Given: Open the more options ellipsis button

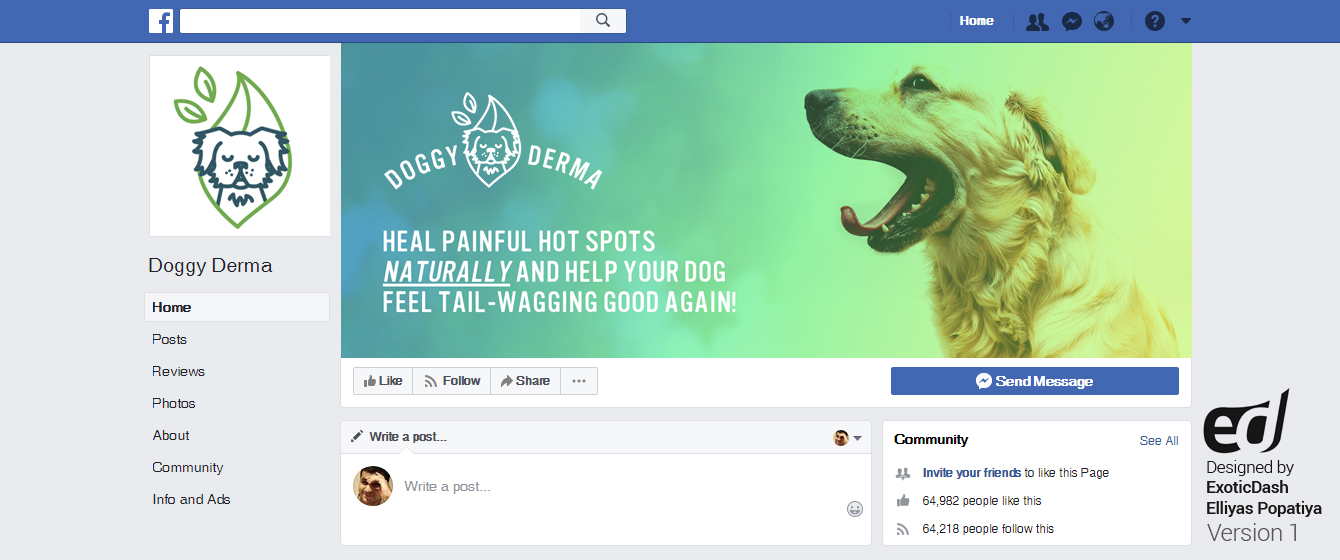Looking at the screenshot, I should (x=579, y=381).
